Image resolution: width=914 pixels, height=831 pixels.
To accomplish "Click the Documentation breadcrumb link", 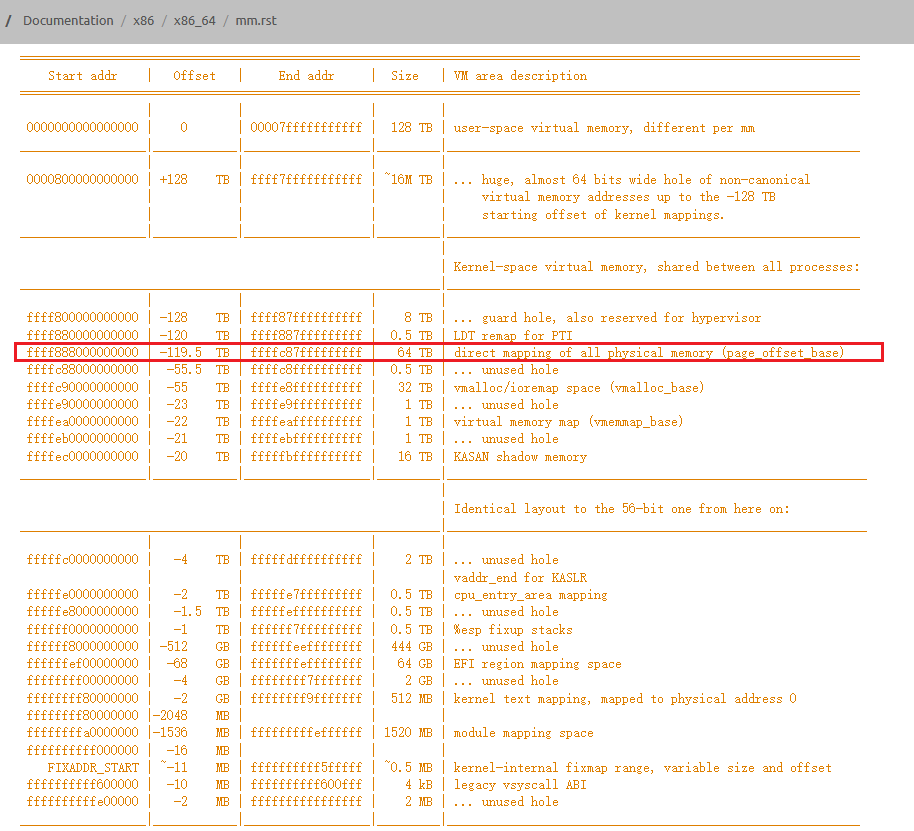I will (x=68, y=20).
